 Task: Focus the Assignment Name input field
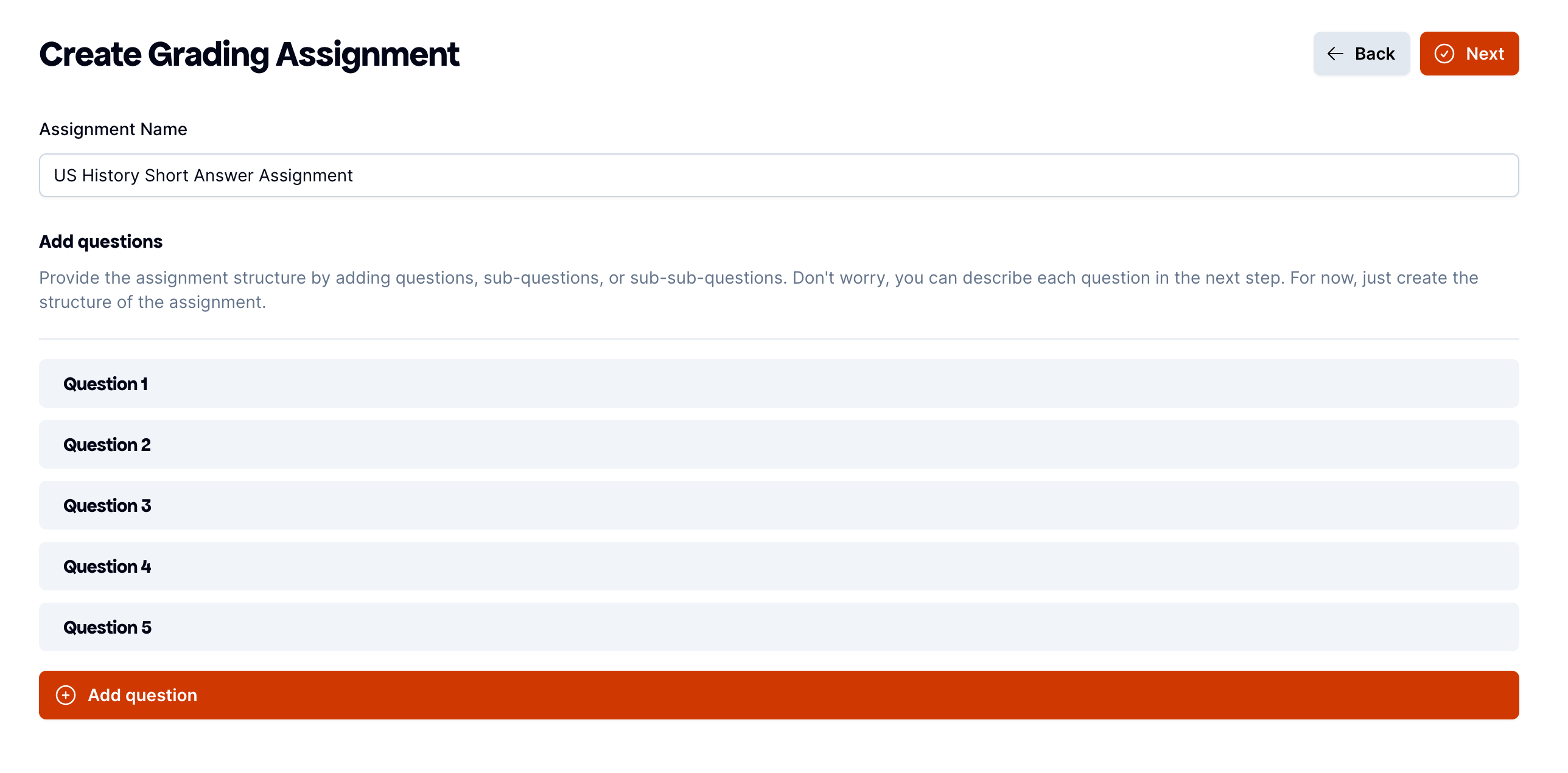click(x=779, y=175)
